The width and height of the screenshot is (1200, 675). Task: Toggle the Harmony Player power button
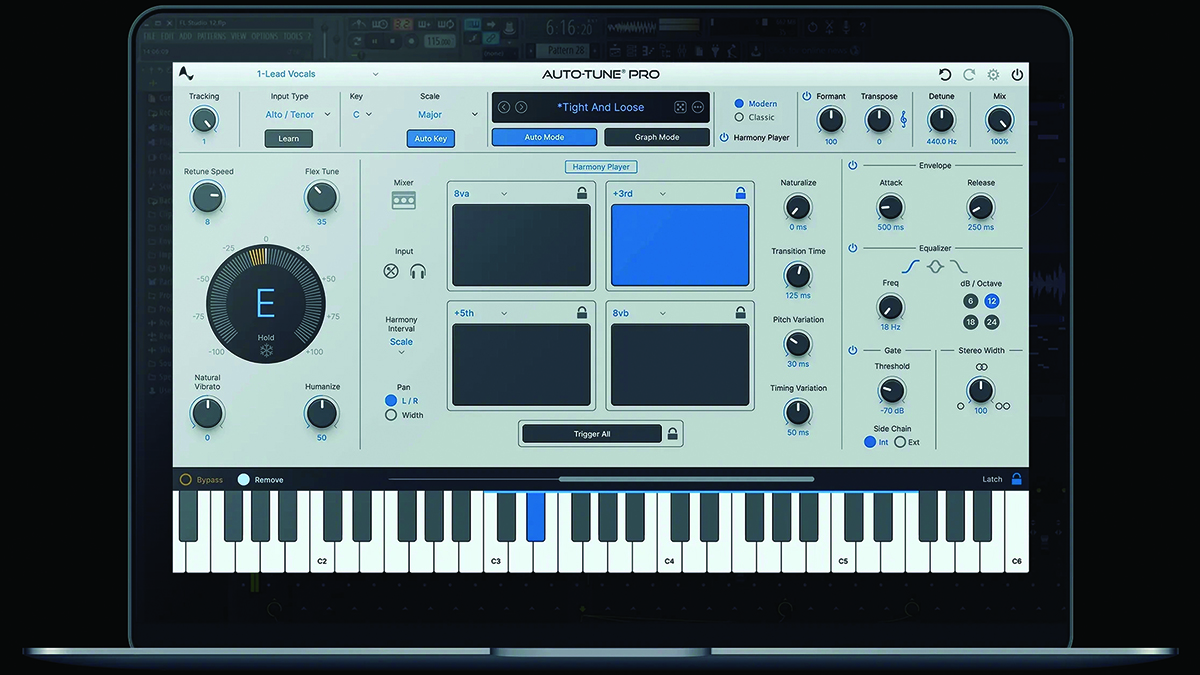click(x=725, y=137)
